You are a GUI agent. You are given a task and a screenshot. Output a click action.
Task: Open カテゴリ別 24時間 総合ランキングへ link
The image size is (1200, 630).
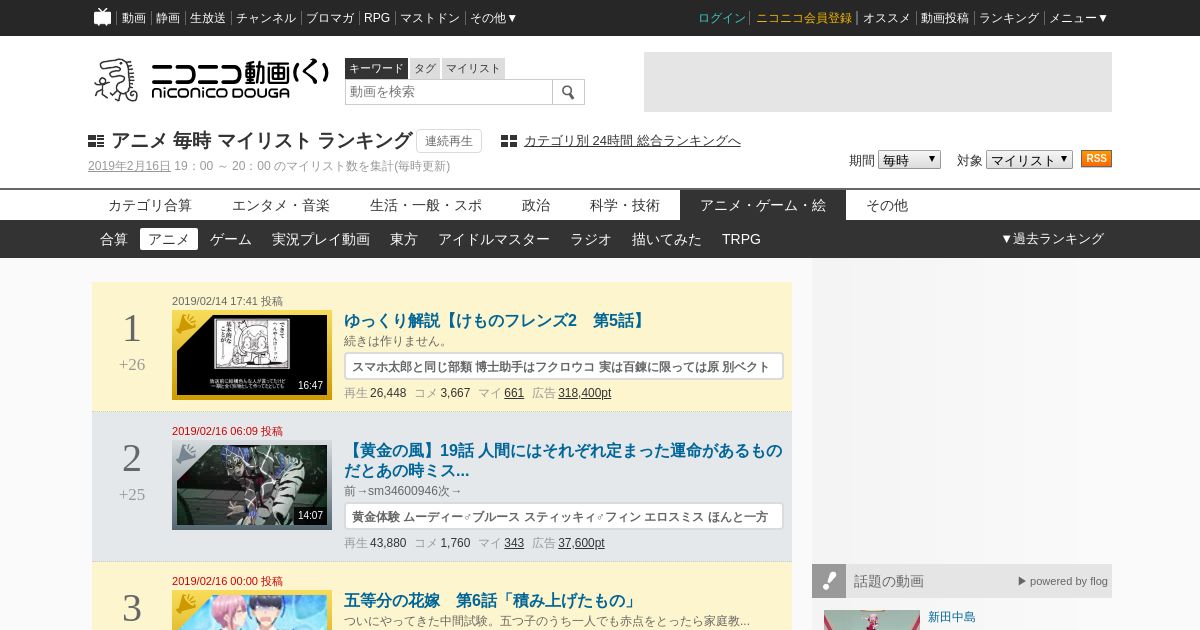pos(632,141)
